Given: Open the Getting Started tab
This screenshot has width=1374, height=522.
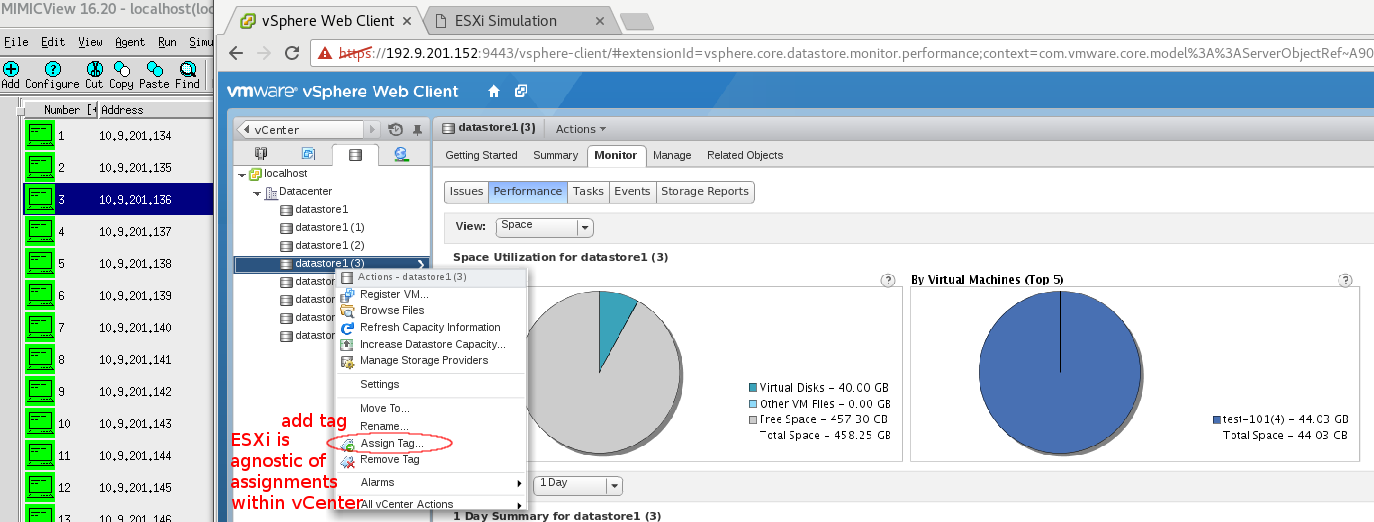Looking at the screenshot, I should 481,155.
